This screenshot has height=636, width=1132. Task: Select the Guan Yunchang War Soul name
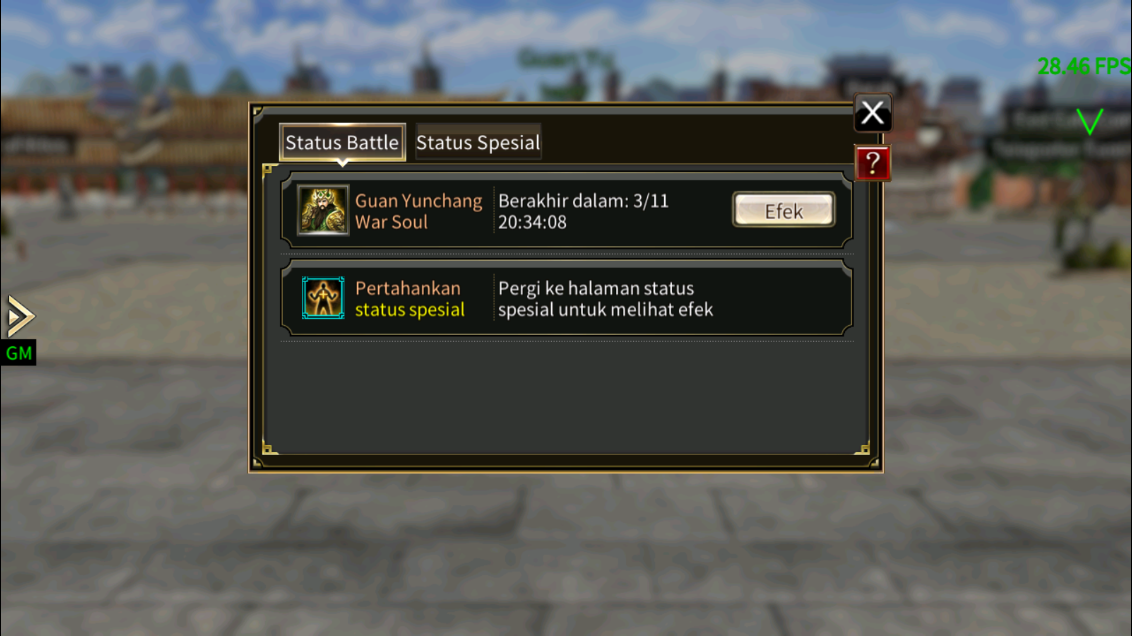pyautogui.click(x=418, y=211)
